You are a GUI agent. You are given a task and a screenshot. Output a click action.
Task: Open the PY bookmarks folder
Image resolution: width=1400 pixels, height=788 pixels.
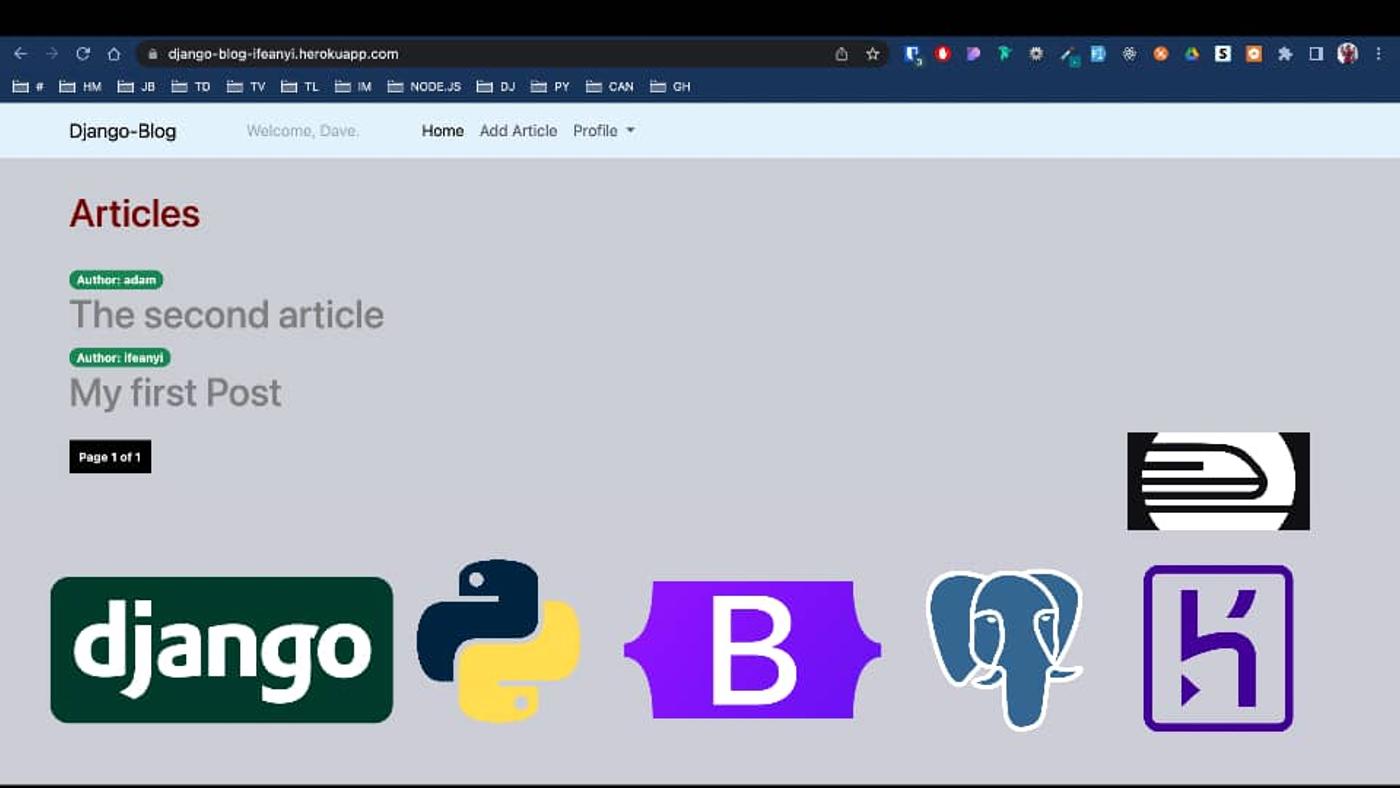550,87
